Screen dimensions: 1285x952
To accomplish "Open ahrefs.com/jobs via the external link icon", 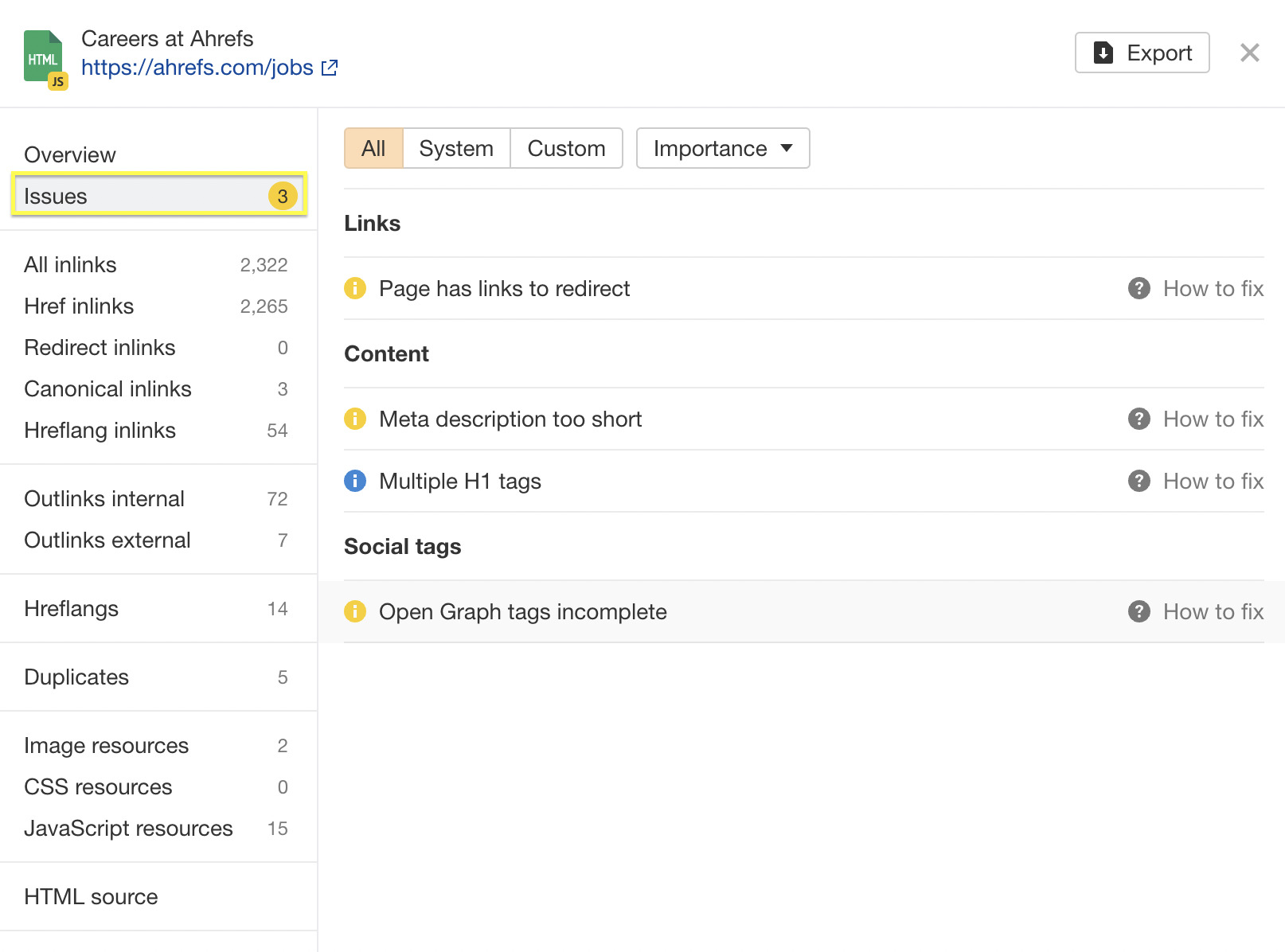I will point(329,67).
